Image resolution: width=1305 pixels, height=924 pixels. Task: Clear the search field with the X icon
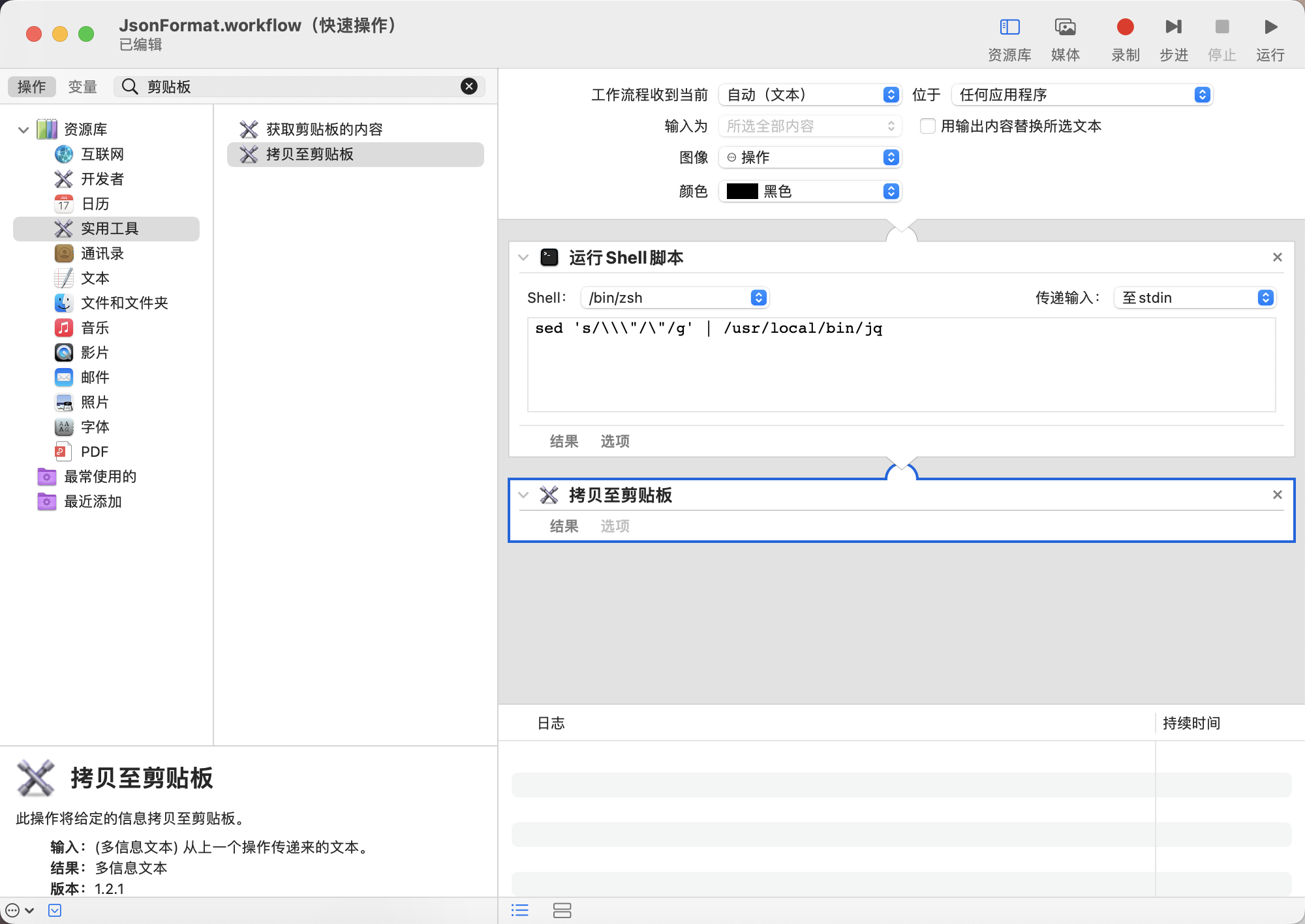tap(468, 86)
